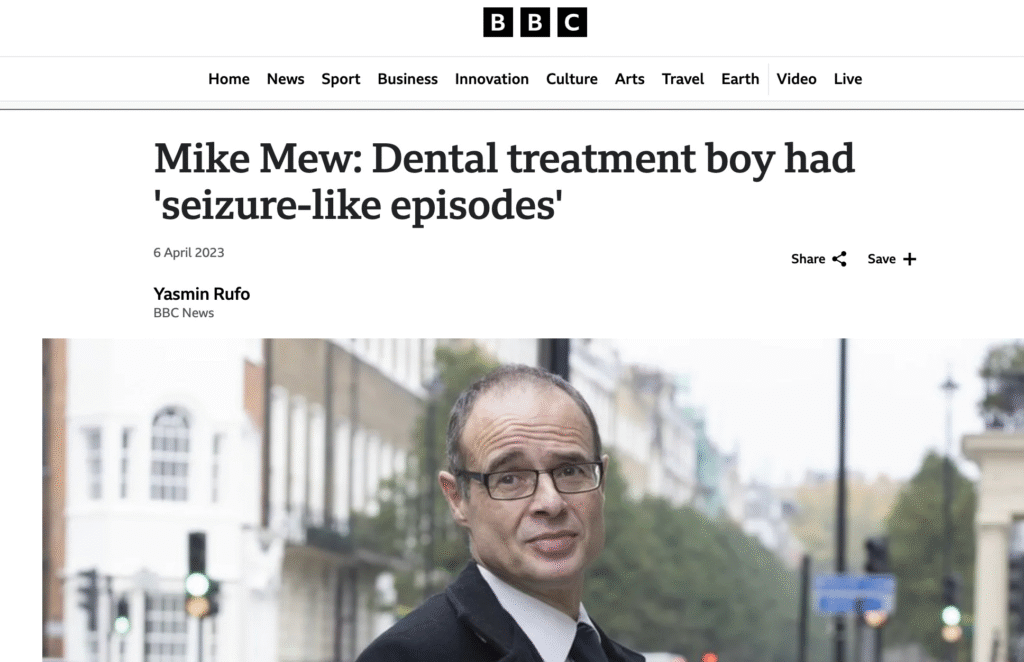Screen dimensions: 1024x662
Task: Click the Mike Mew article headline
Action: coord(504,181)
